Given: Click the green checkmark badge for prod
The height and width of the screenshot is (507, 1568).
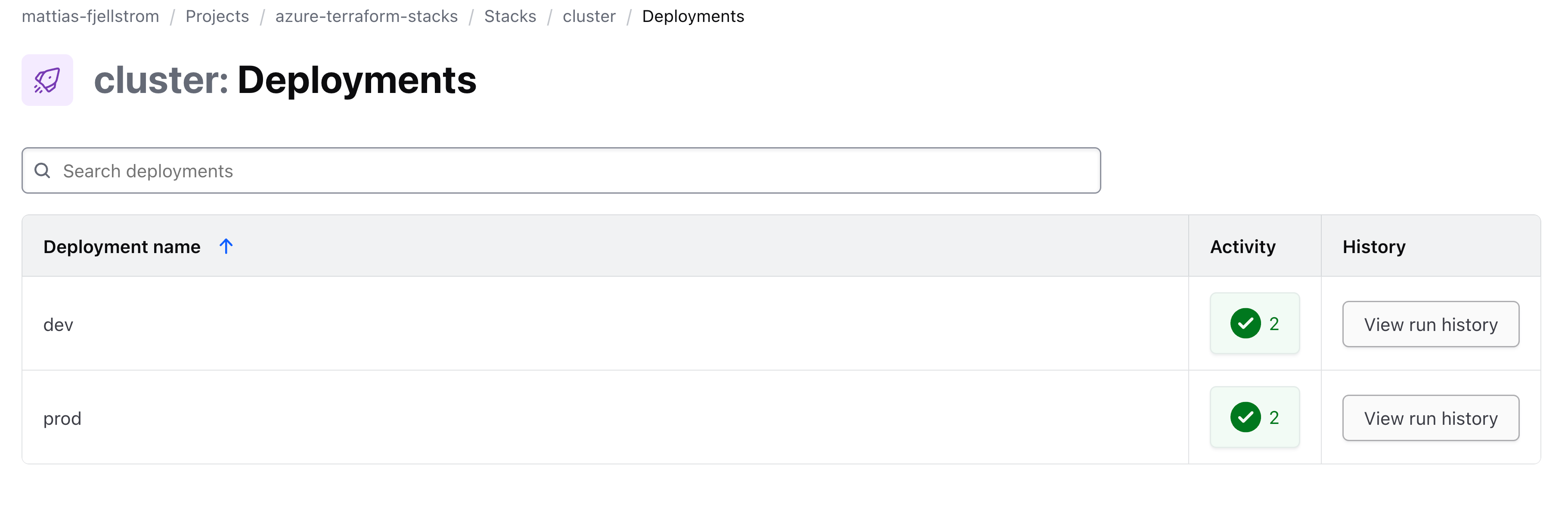Looking at the screenshot, I should click(x=1247, y=417).
